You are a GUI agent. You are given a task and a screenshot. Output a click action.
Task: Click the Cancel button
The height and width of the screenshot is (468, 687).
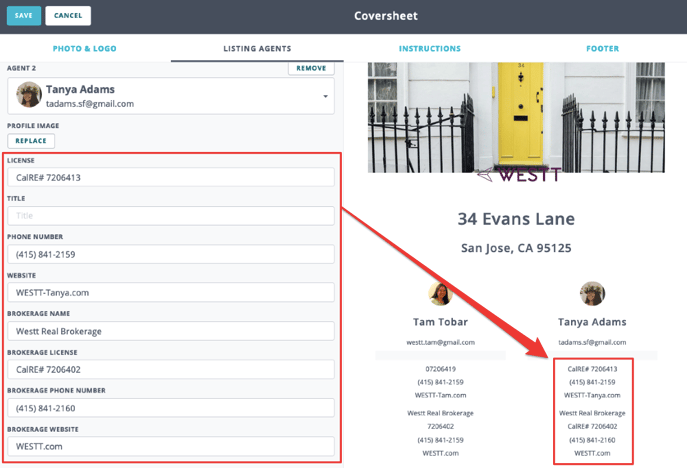[x=68, y=16]
